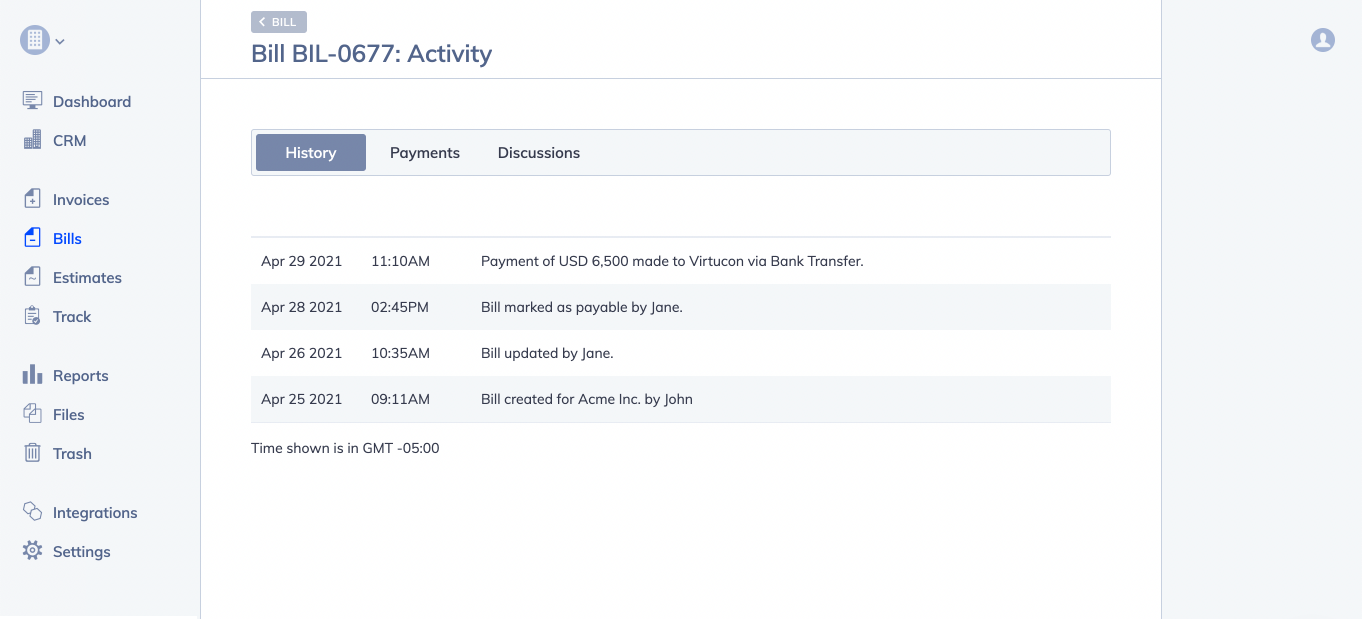Click the Integrations icon
Viewport: 1362px width, 619px height.
pos(33,512)
